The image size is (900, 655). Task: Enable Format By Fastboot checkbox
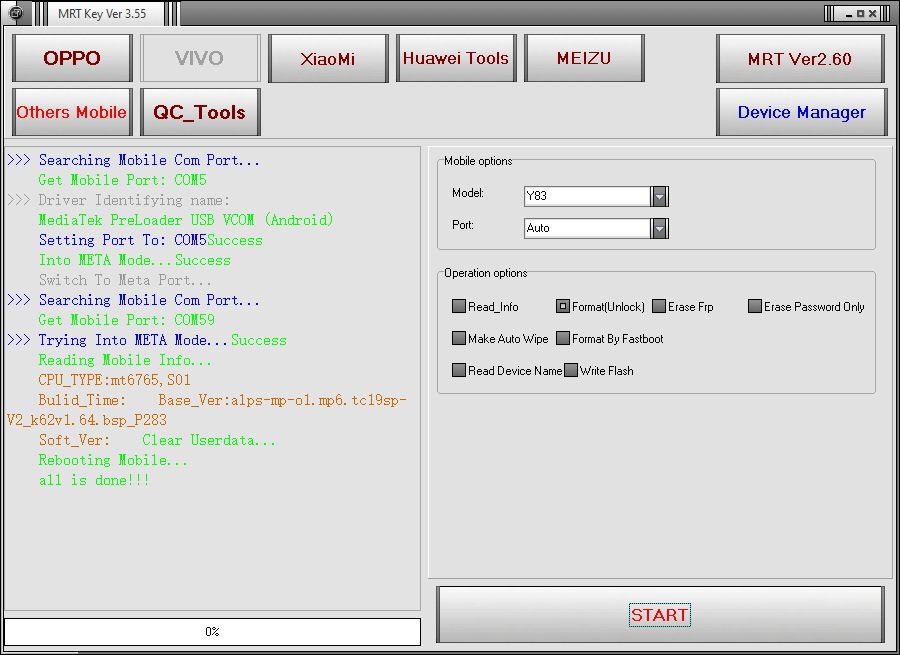[563, 338]
